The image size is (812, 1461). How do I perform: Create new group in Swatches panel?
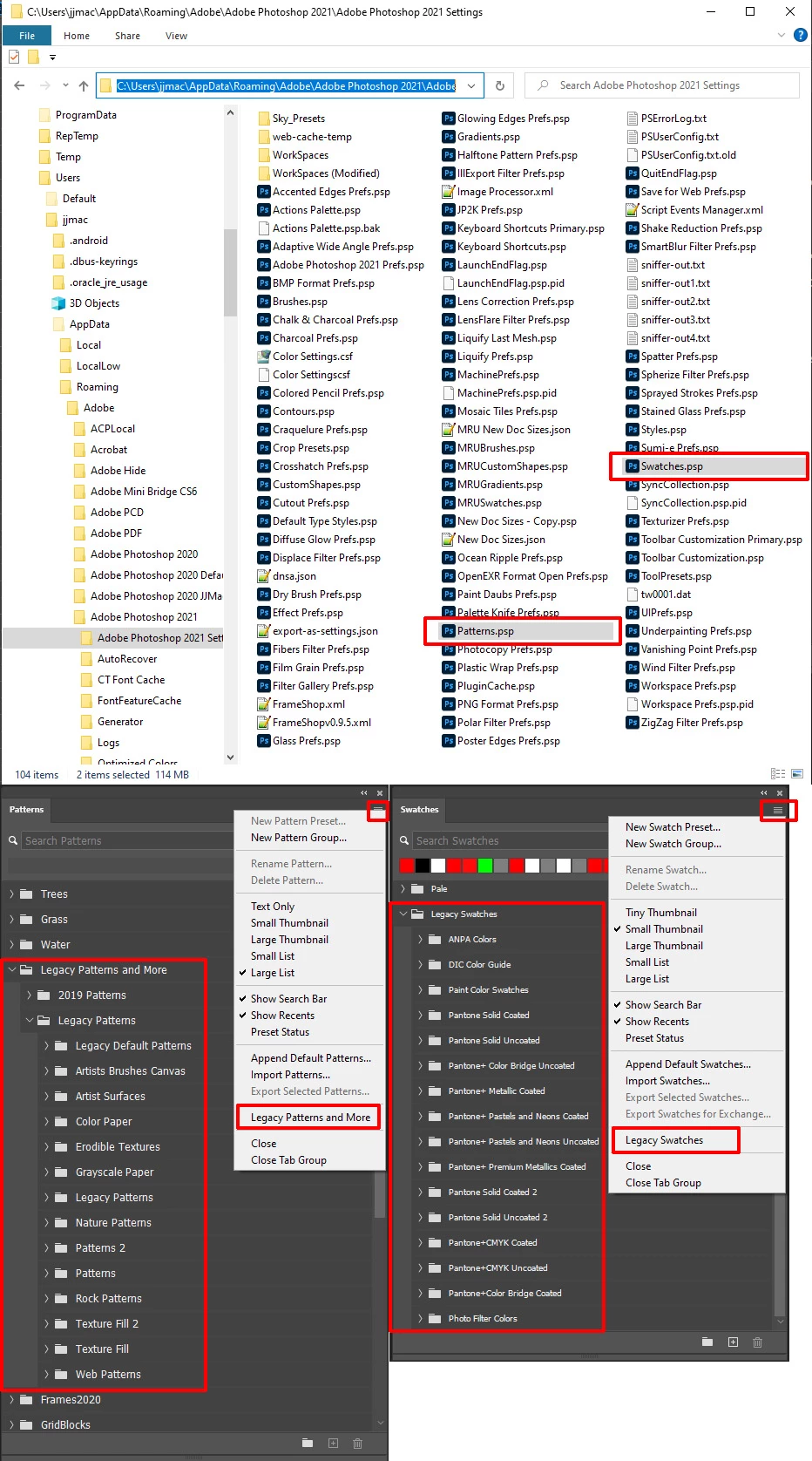pyautogui.click(x=707, y=1342)
